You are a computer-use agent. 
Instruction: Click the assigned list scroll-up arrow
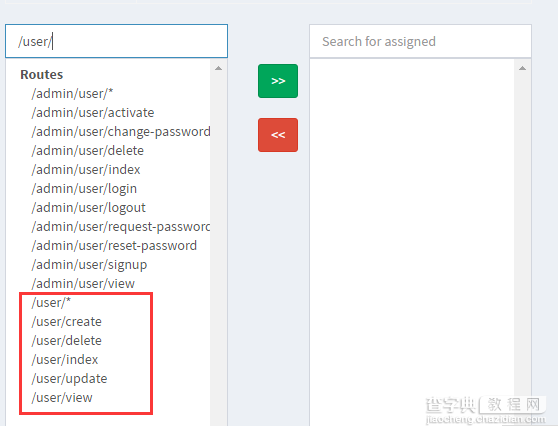pyautogui.click(x=522, y=68)
